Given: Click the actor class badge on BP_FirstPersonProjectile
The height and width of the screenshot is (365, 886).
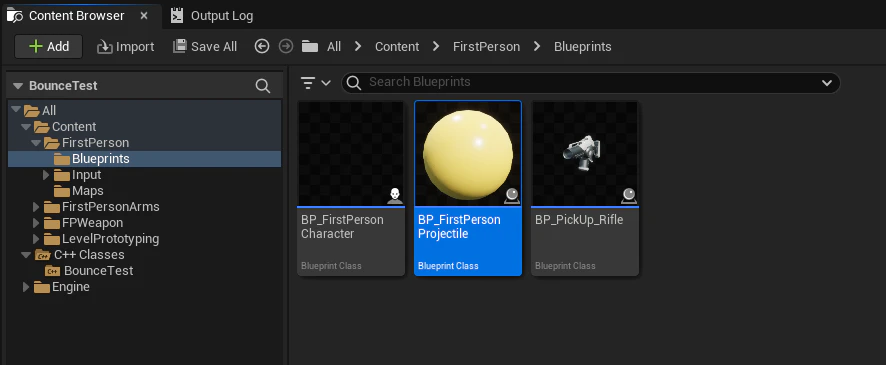Looking at the screenshot, I should [512, 196].
